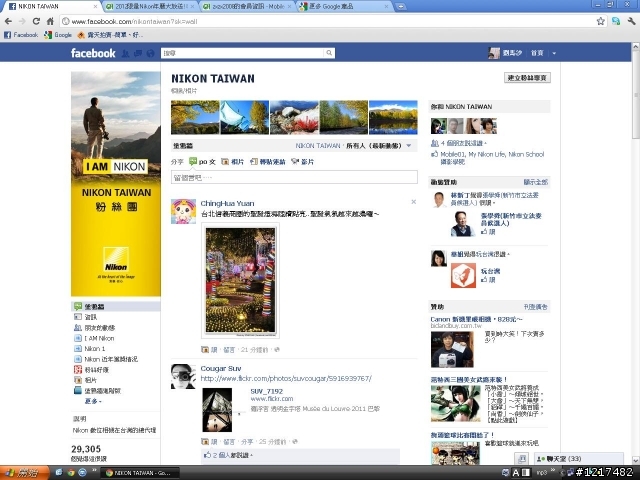Reload the page with the refresh icon
This screenshot has width=640, height=480.
pos(36,21)
